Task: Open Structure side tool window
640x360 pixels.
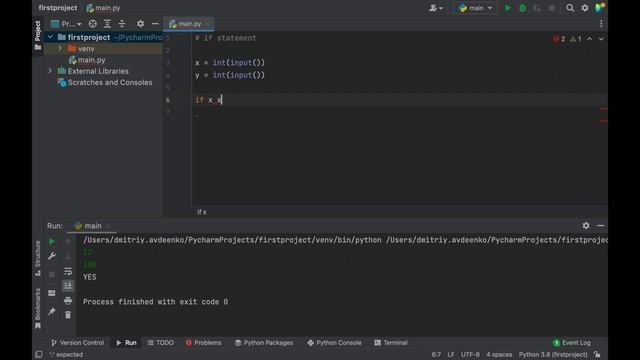Action: point(38,258)
